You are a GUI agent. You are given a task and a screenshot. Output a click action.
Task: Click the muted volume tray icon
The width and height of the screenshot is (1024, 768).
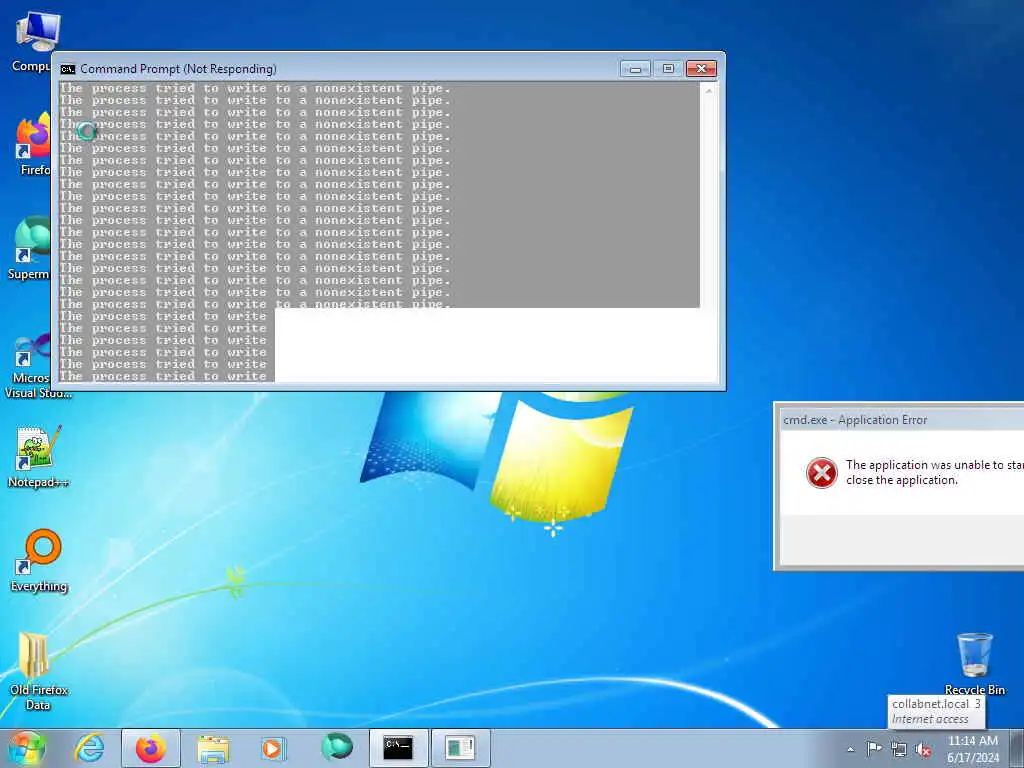[x=923, y=750]
